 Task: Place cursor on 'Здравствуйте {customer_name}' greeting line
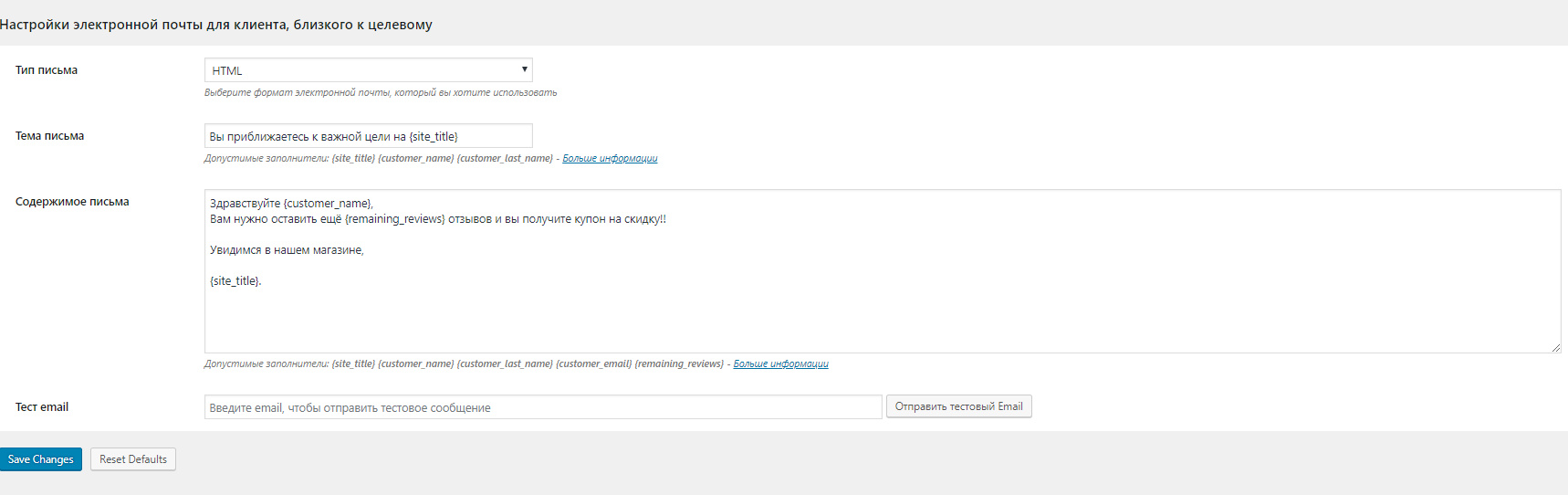(291, 204)
